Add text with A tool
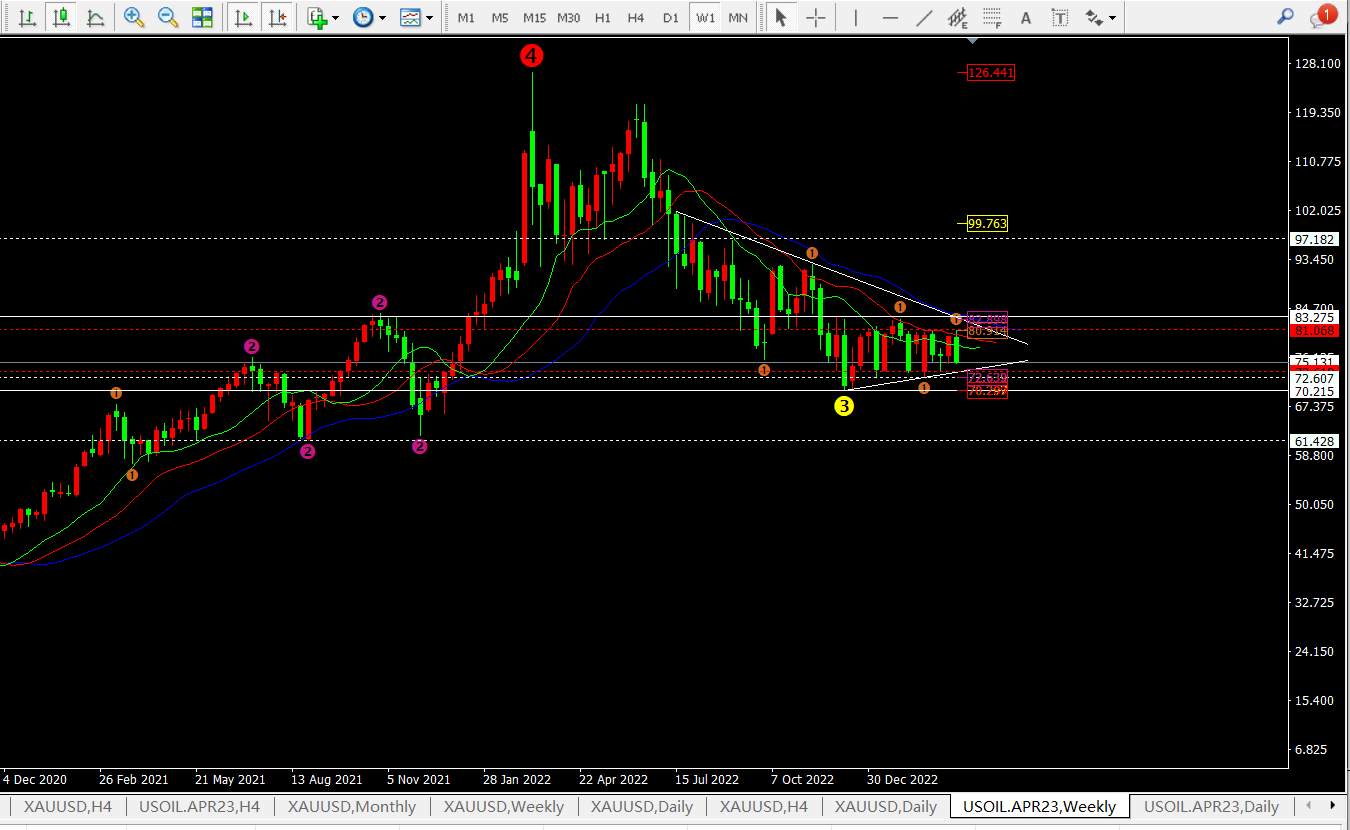 pos(1025,17)
